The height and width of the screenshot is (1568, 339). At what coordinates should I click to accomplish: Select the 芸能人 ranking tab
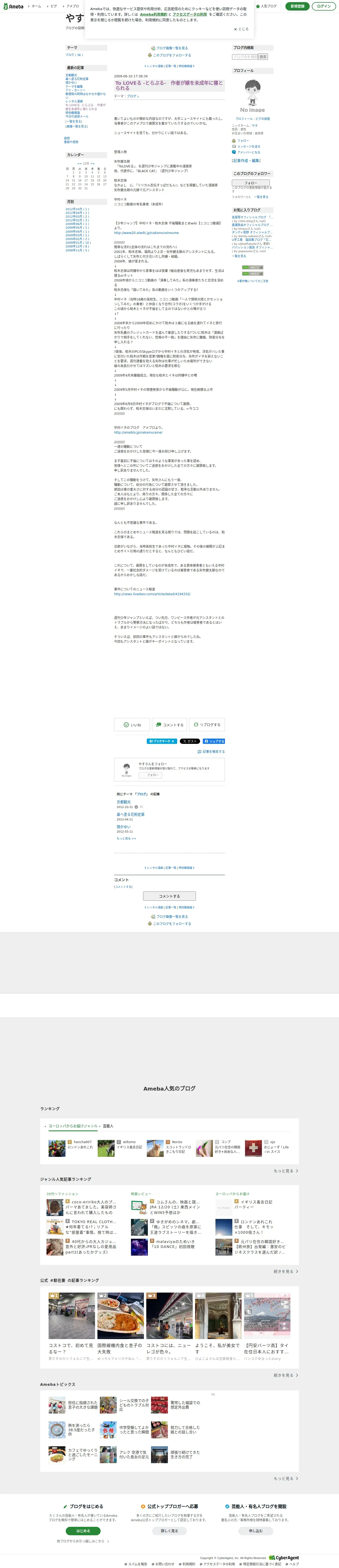point(108,1126)
